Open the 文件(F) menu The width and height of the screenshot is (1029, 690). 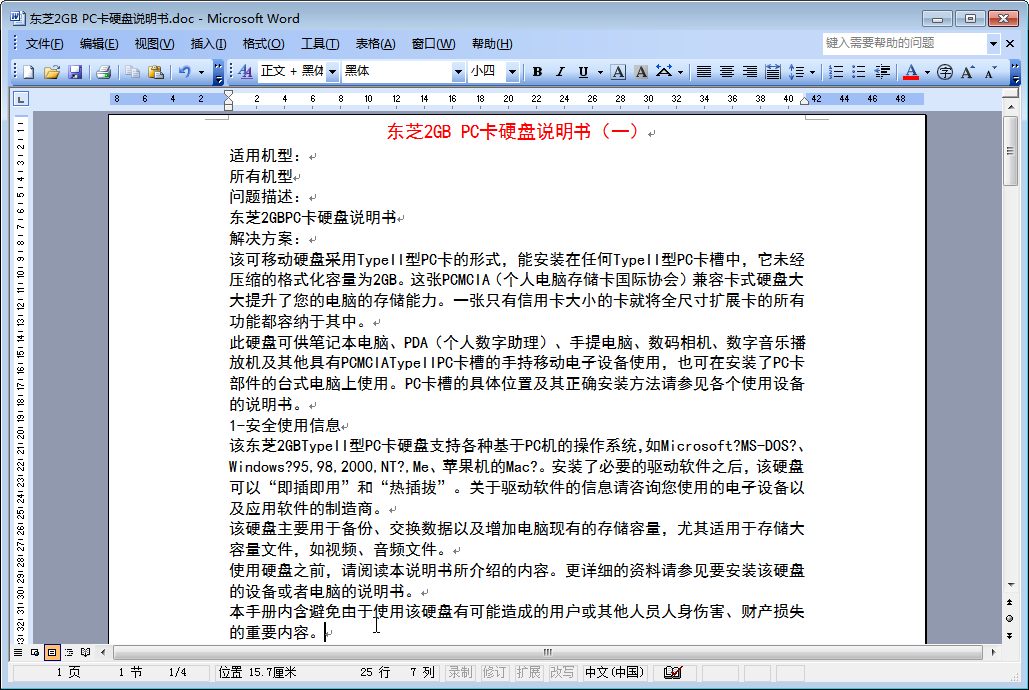point(44,44)
